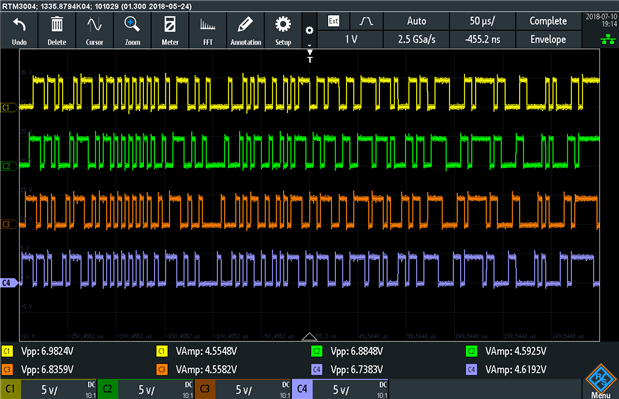Select the trigger position T marker

[x=310, y=56]
